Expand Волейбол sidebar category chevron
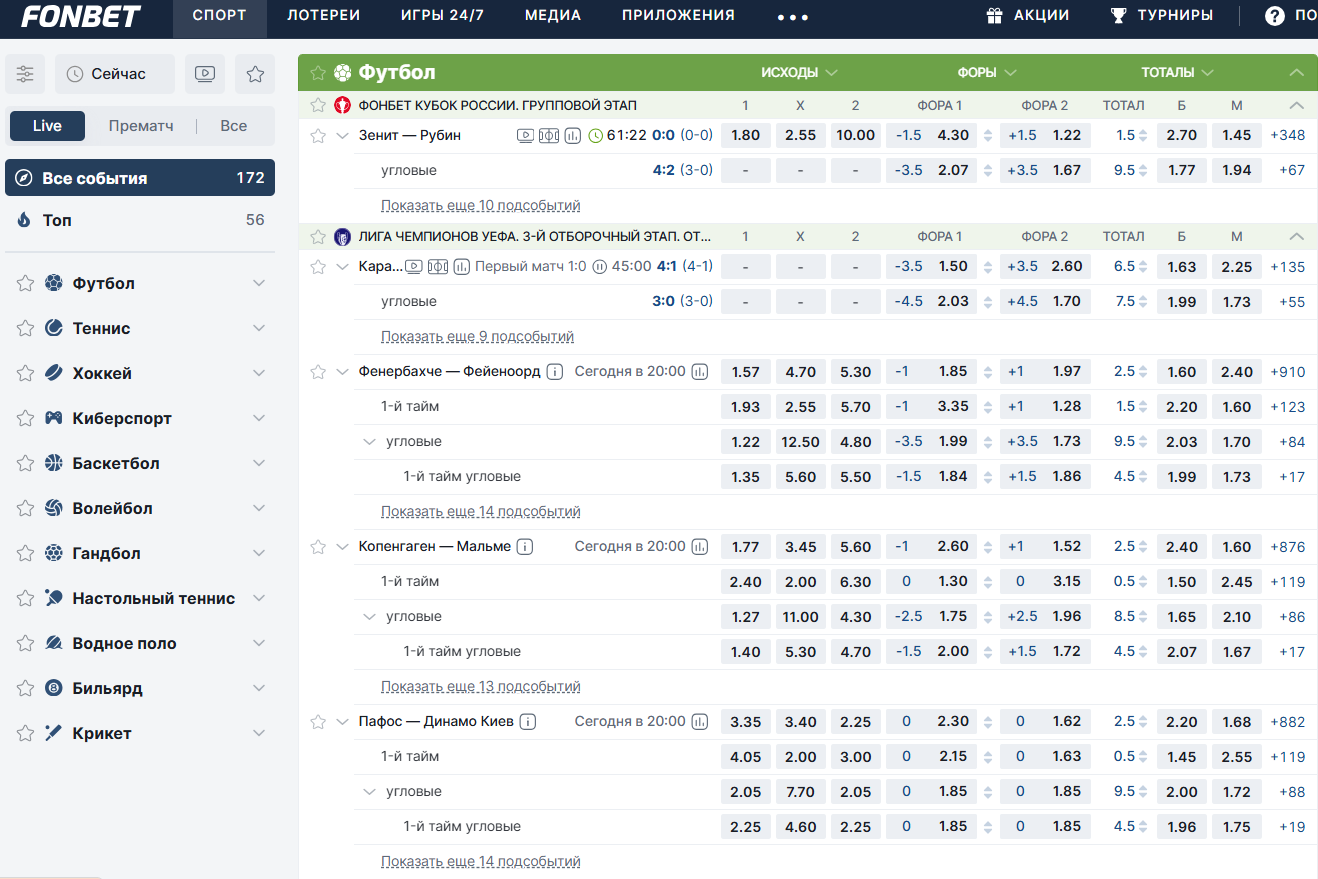 click(259, 509)
